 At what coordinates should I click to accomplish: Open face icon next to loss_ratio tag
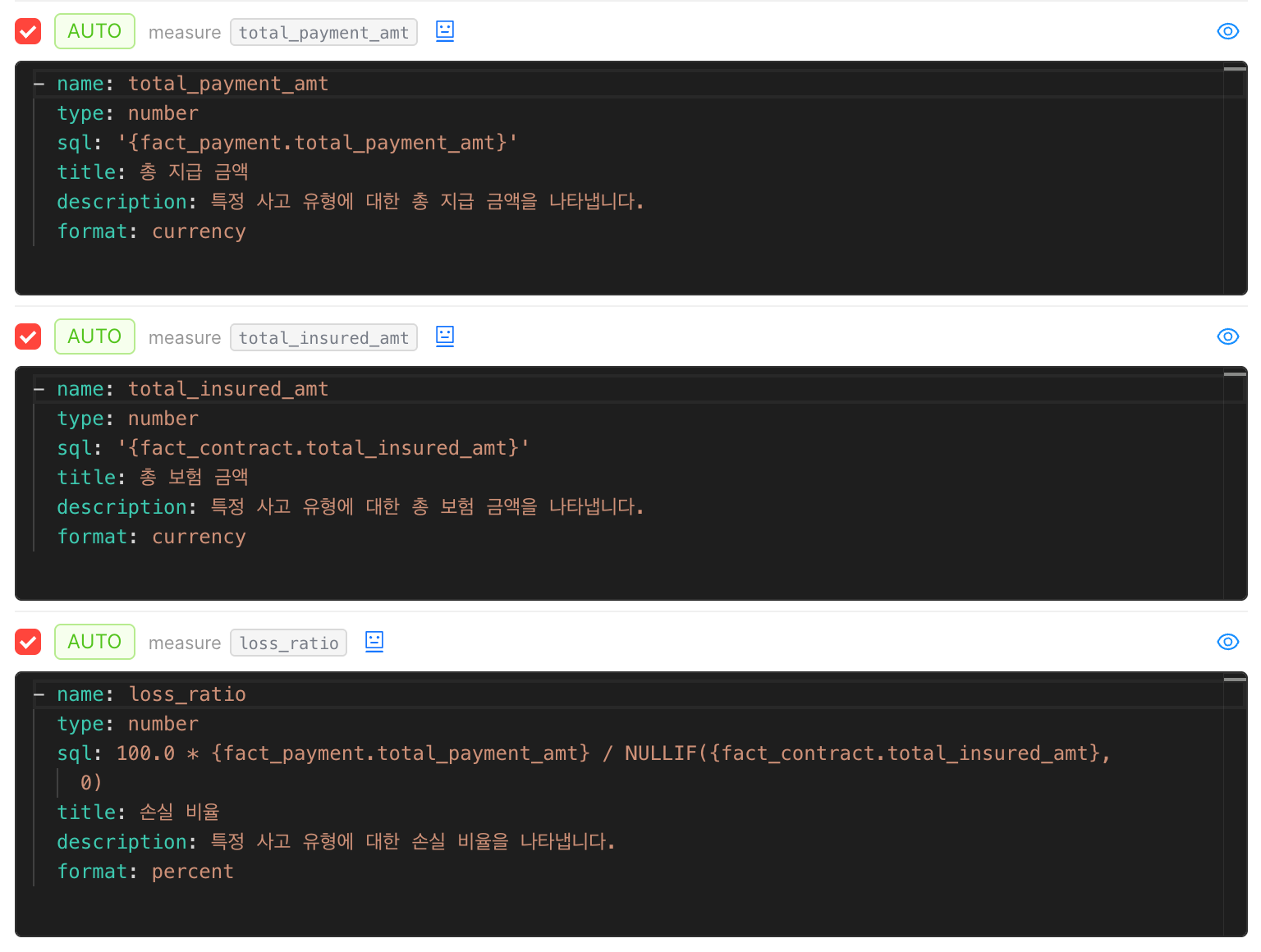click(374, 642)
